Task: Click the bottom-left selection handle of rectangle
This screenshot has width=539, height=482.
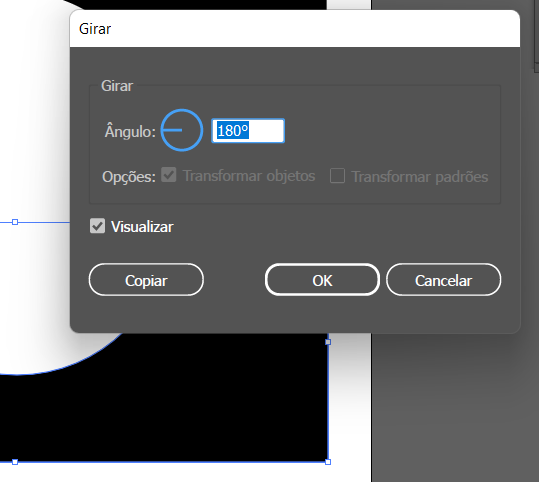Action: coord(15,462)
